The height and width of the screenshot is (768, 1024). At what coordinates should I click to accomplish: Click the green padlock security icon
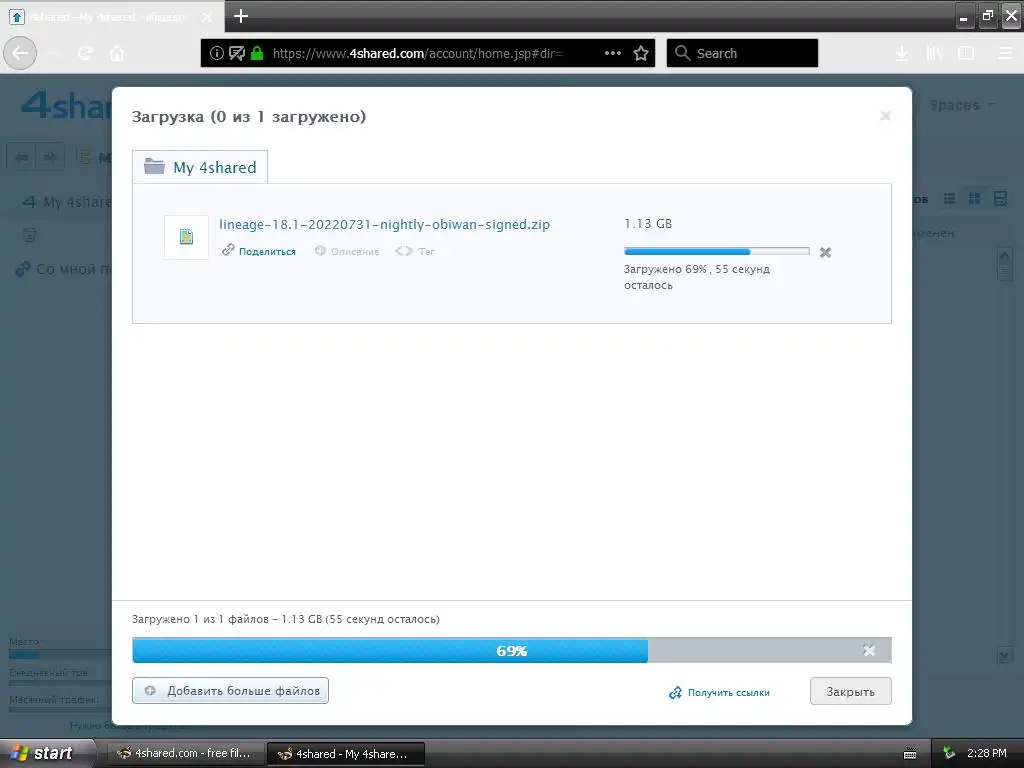point(257,53)
